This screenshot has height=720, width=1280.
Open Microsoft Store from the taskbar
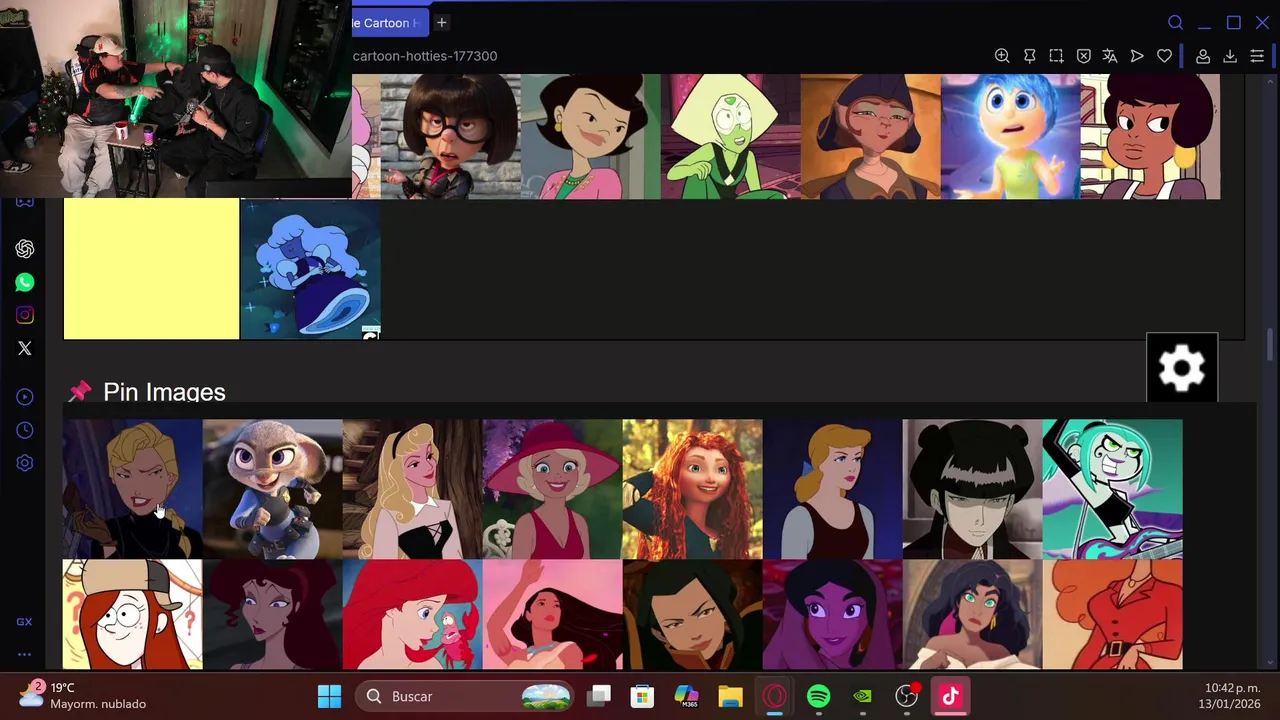[x=642, y=696]
